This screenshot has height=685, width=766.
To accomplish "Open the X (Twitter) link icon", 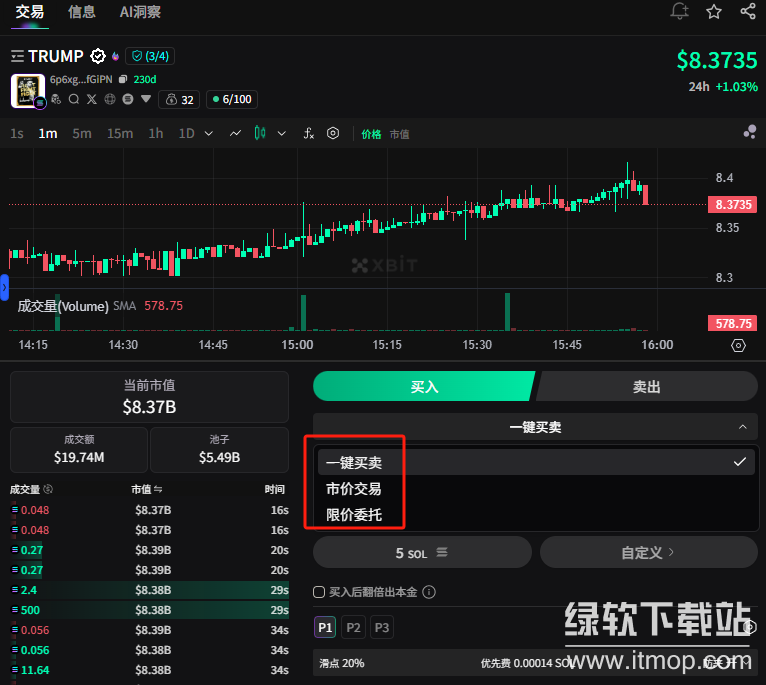I will pyautogui.click(x=92, y=99).
